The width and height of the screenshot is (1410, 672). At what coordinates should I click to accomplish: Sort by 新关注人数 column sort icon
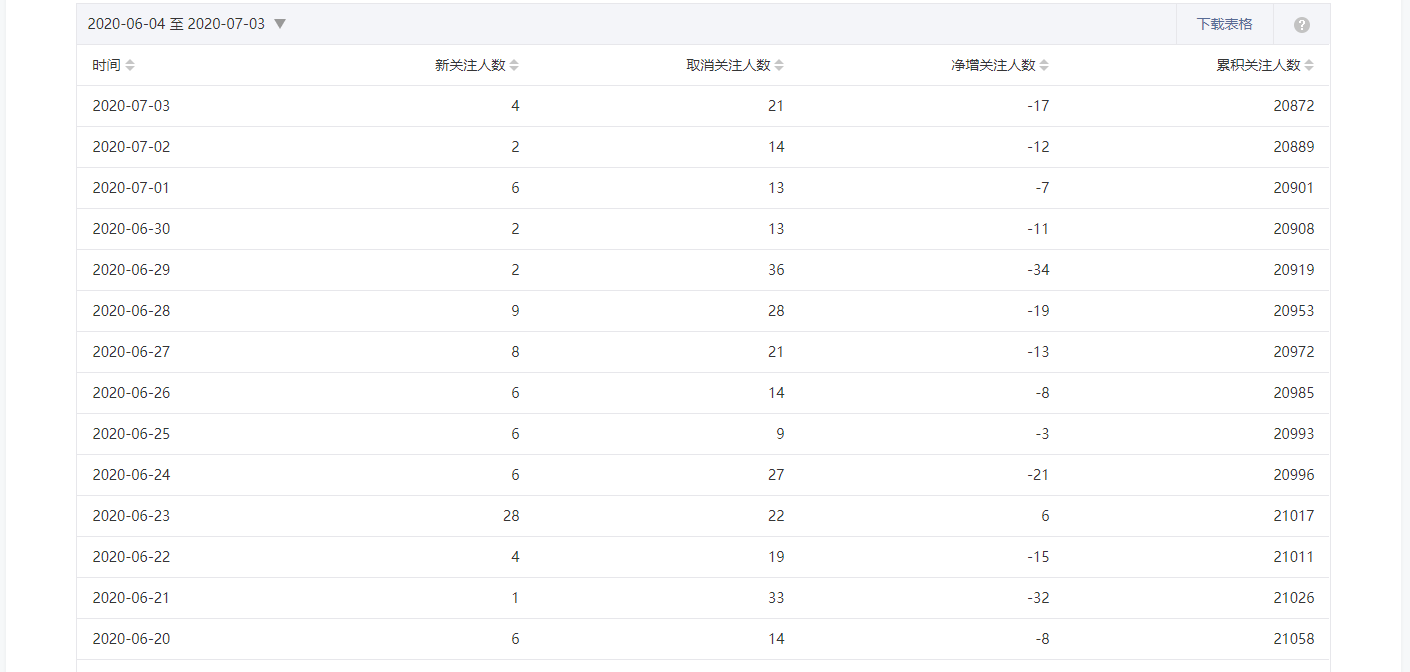514,65
